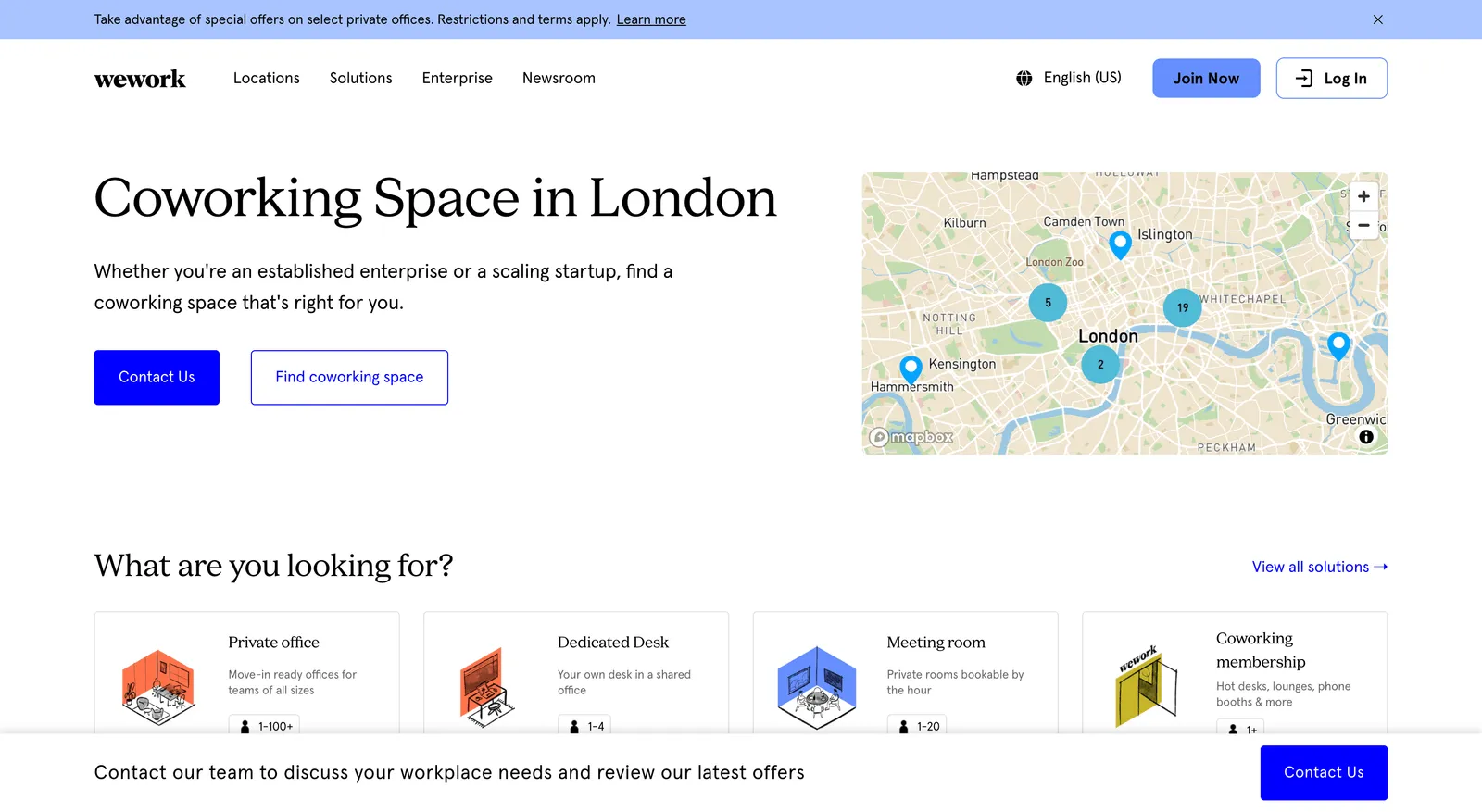Click the Kensington label on the map

click(x=962, y=364)
